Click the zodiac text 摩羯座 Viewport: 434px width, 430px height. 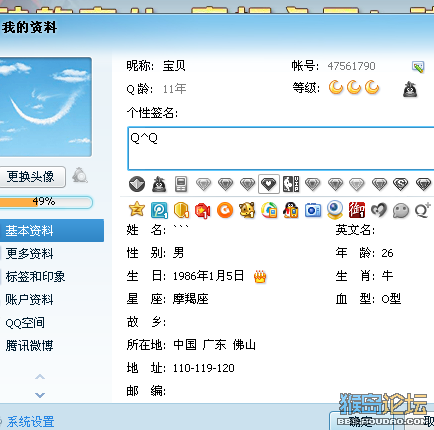click(x=190, y=299)
